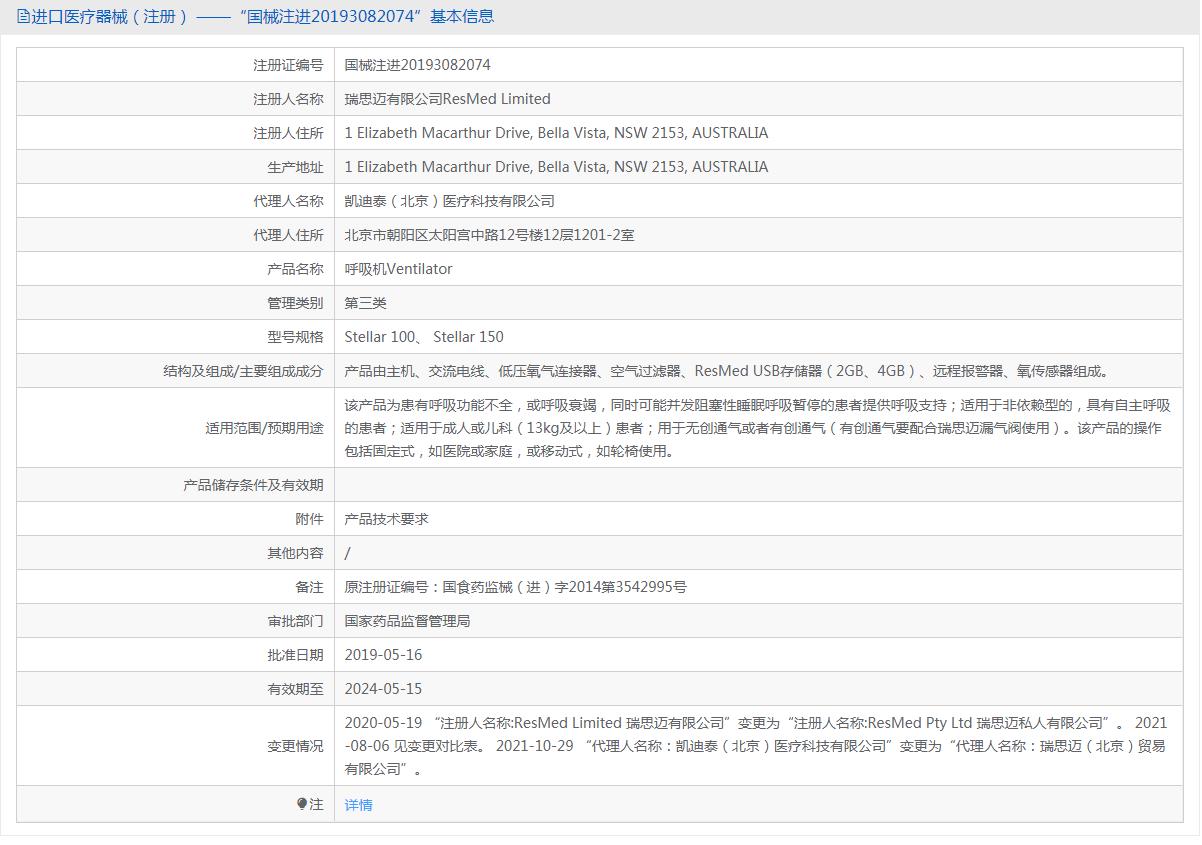The image size is (1202, 845).
Task: Click the 代理人住所 label
Action: coord(288,235)
